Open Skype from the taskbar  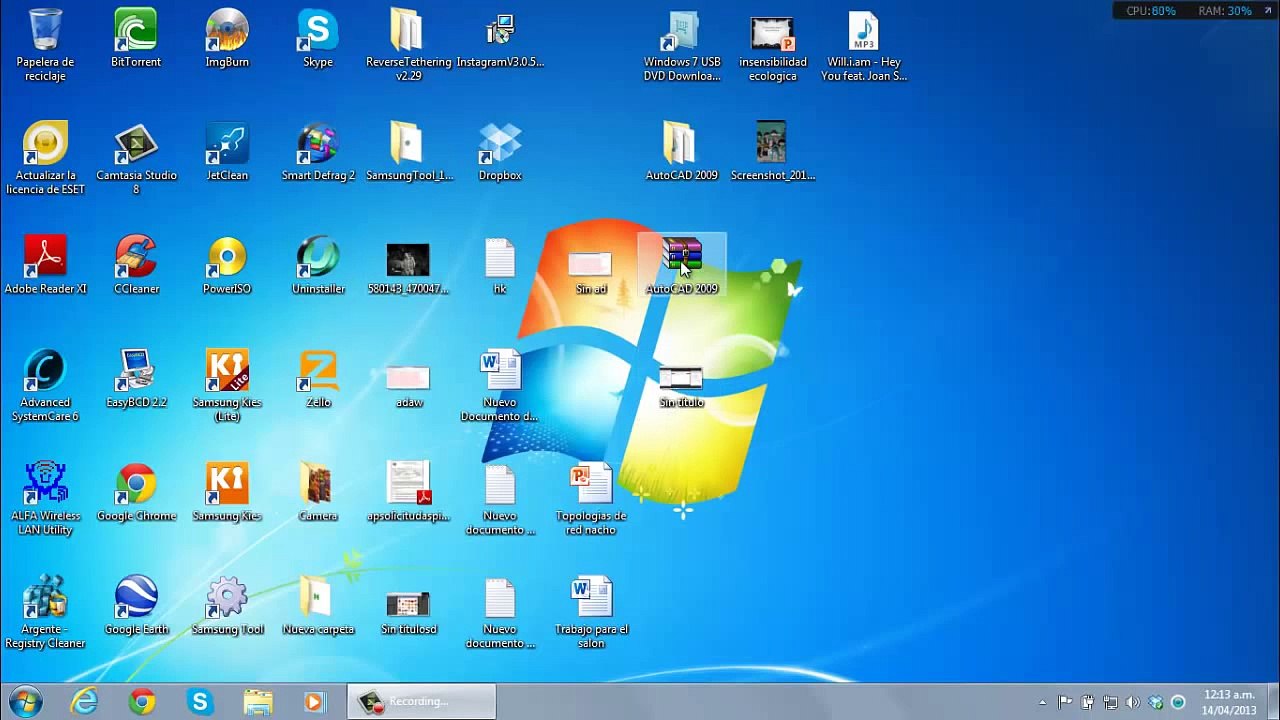tap(200, 702)
